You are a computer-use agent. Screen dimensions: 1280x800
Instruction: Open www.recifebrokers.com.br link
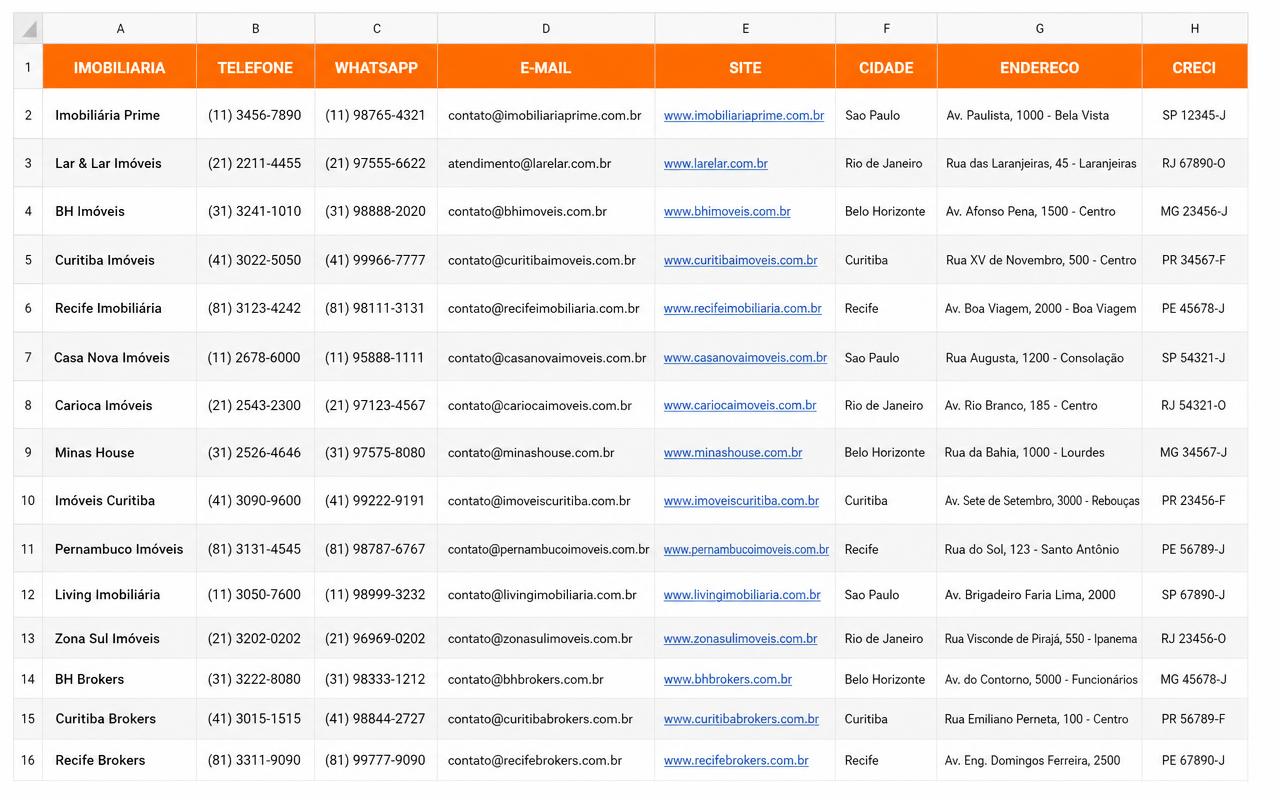pyautogui.click(x=736, y=760)
